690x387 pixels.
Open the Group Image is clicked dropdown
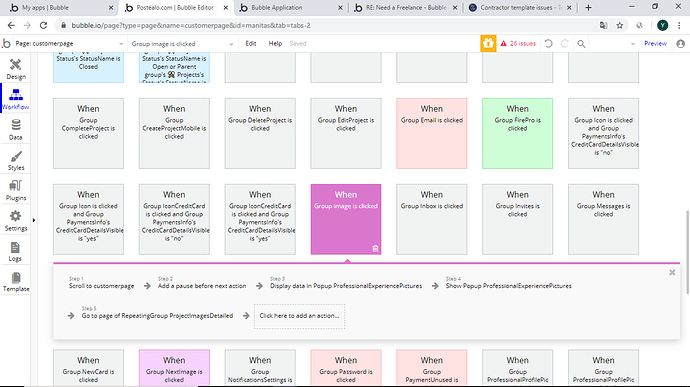point(182,44)
